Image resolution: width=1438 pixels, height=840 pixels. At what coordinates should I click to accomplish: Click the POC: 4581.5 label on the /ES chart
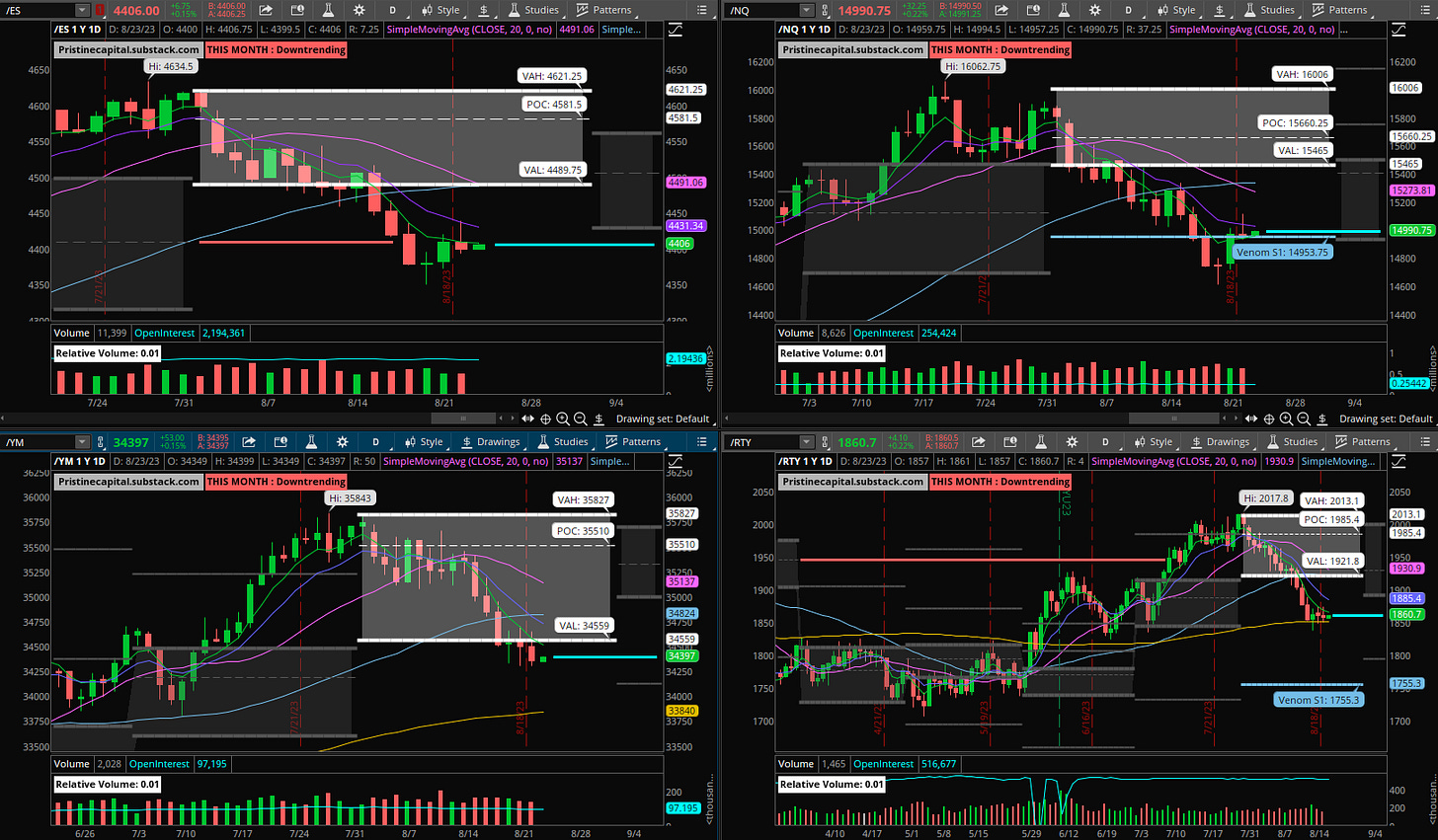click(x=553, y=104)
